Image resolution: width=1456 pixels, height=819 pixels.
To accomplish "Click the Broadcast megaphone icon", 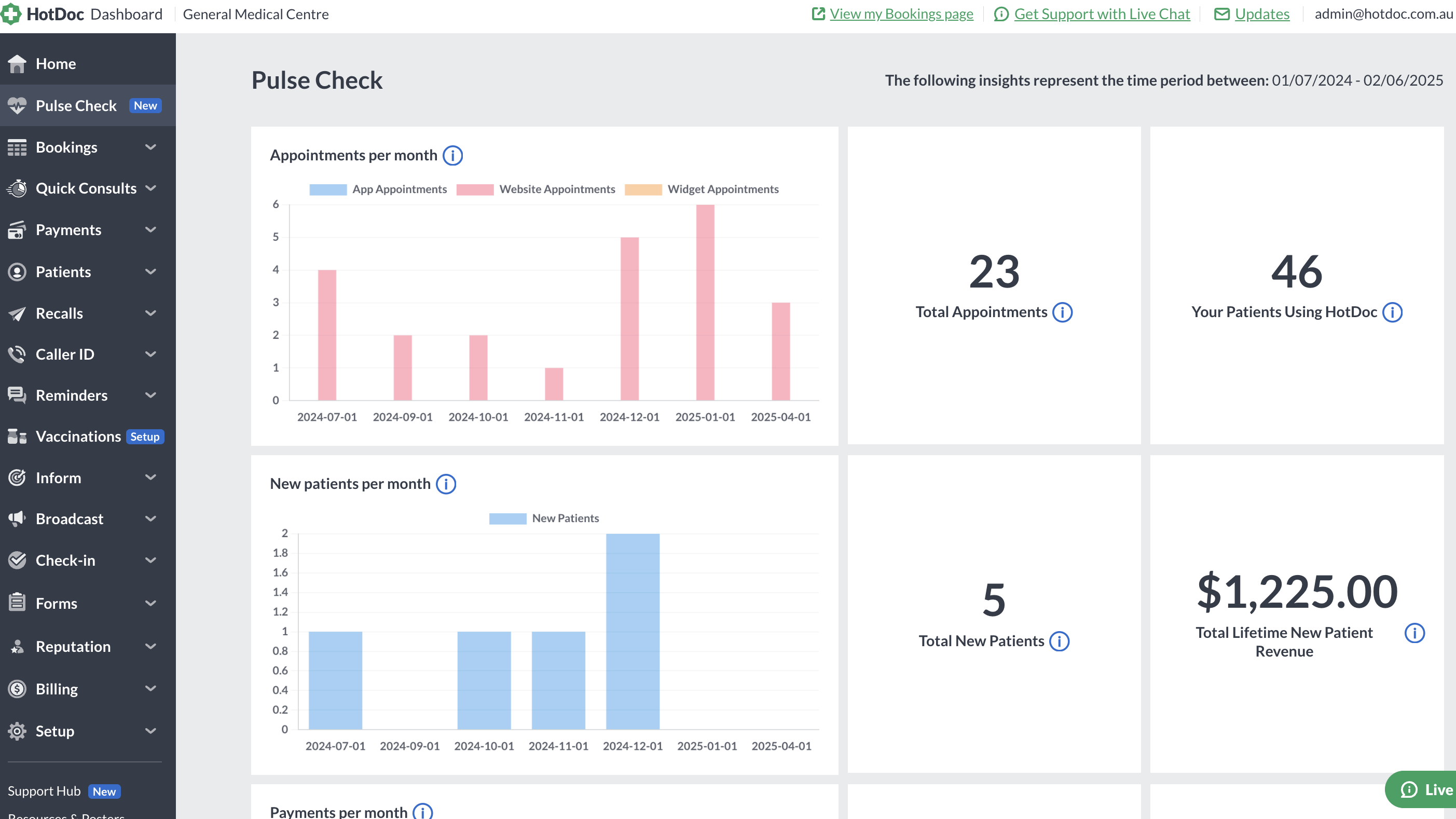I will (17, 519).
